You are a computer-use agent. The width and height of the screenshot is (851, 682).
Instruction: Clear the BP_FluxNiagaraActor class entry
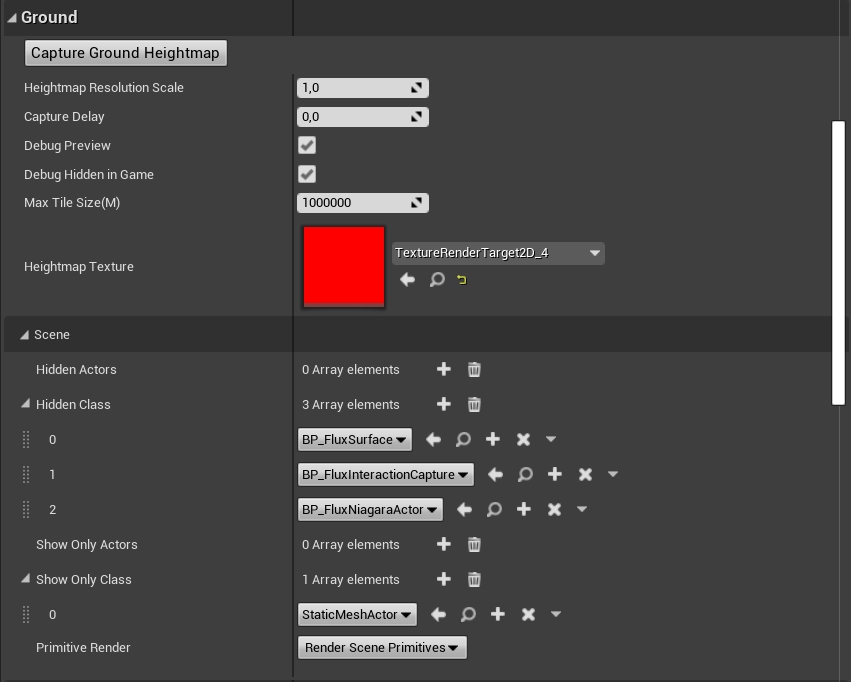(554, 509)
